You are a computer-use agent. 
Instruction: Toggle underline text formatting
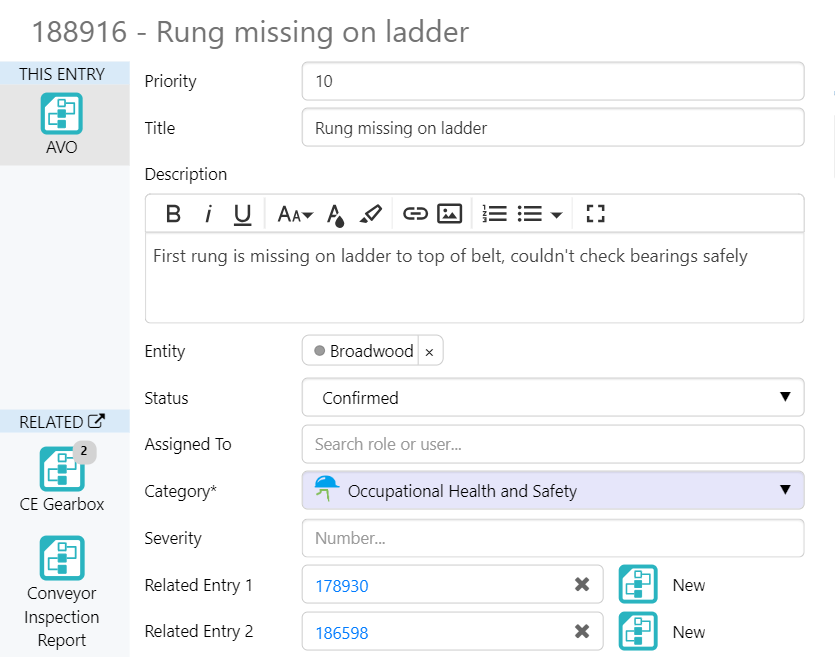(x=242, y=213)
